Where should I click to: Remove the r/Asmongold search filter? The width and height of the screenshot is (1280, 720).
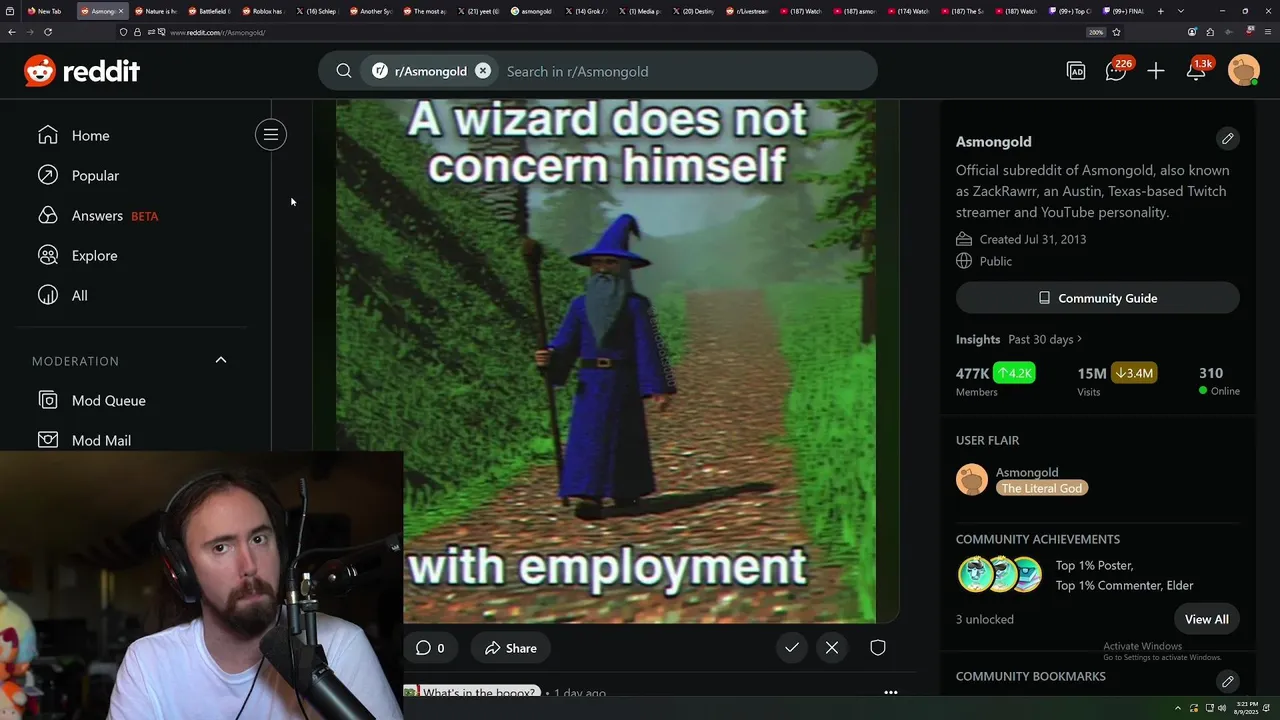click(483, 71)
